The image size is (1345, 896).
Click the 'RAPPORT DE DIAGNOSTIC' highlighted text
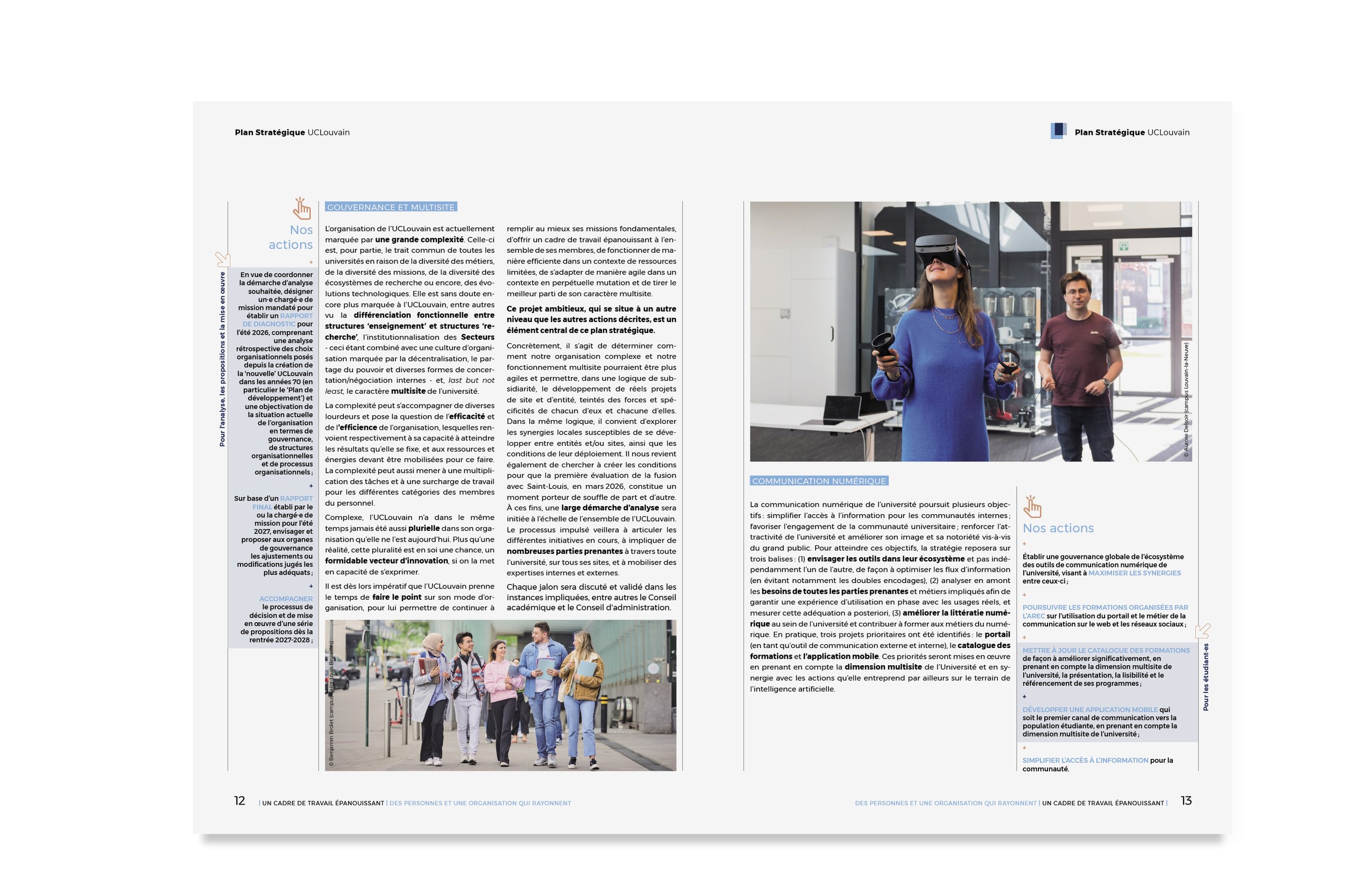pos(295,316)
